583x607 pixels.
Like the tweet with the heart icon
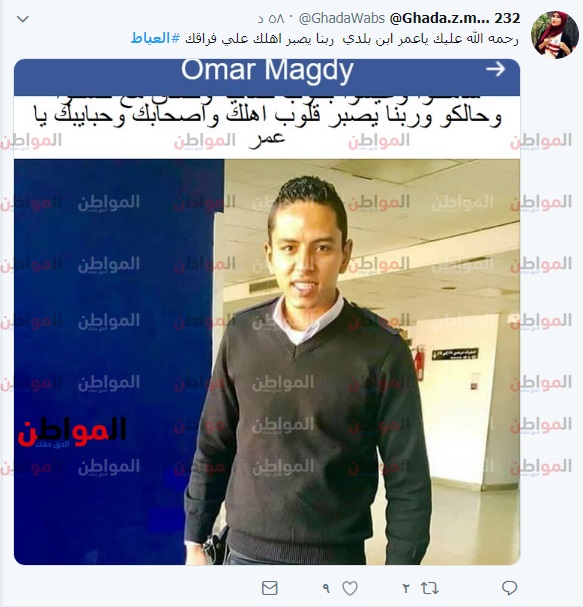coord(350,588)
